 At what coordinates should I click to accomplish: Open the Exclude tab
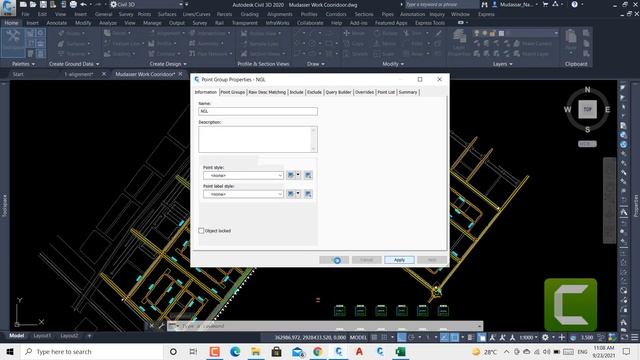pos(314,92)
